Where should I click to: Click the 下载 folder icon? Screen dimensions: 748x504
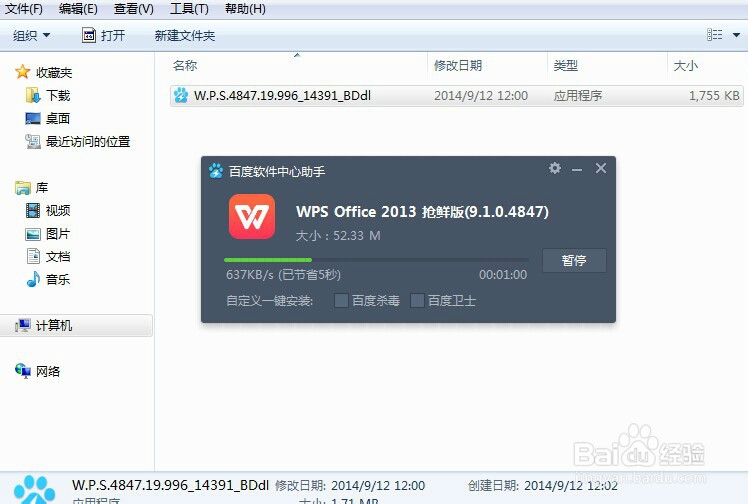point(33,95)
